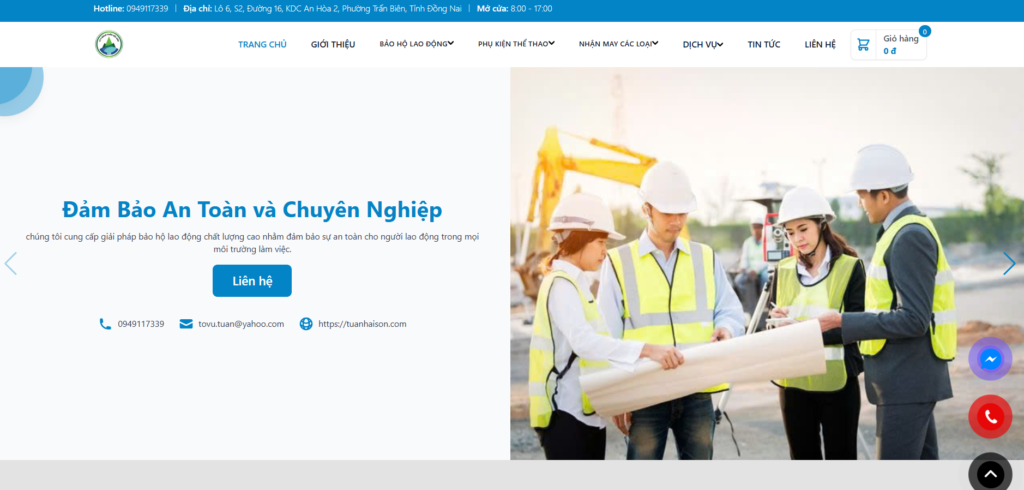The image size is (1024, 490).
Task: Click the blue Liên hệ button
Action: point(252,281)
